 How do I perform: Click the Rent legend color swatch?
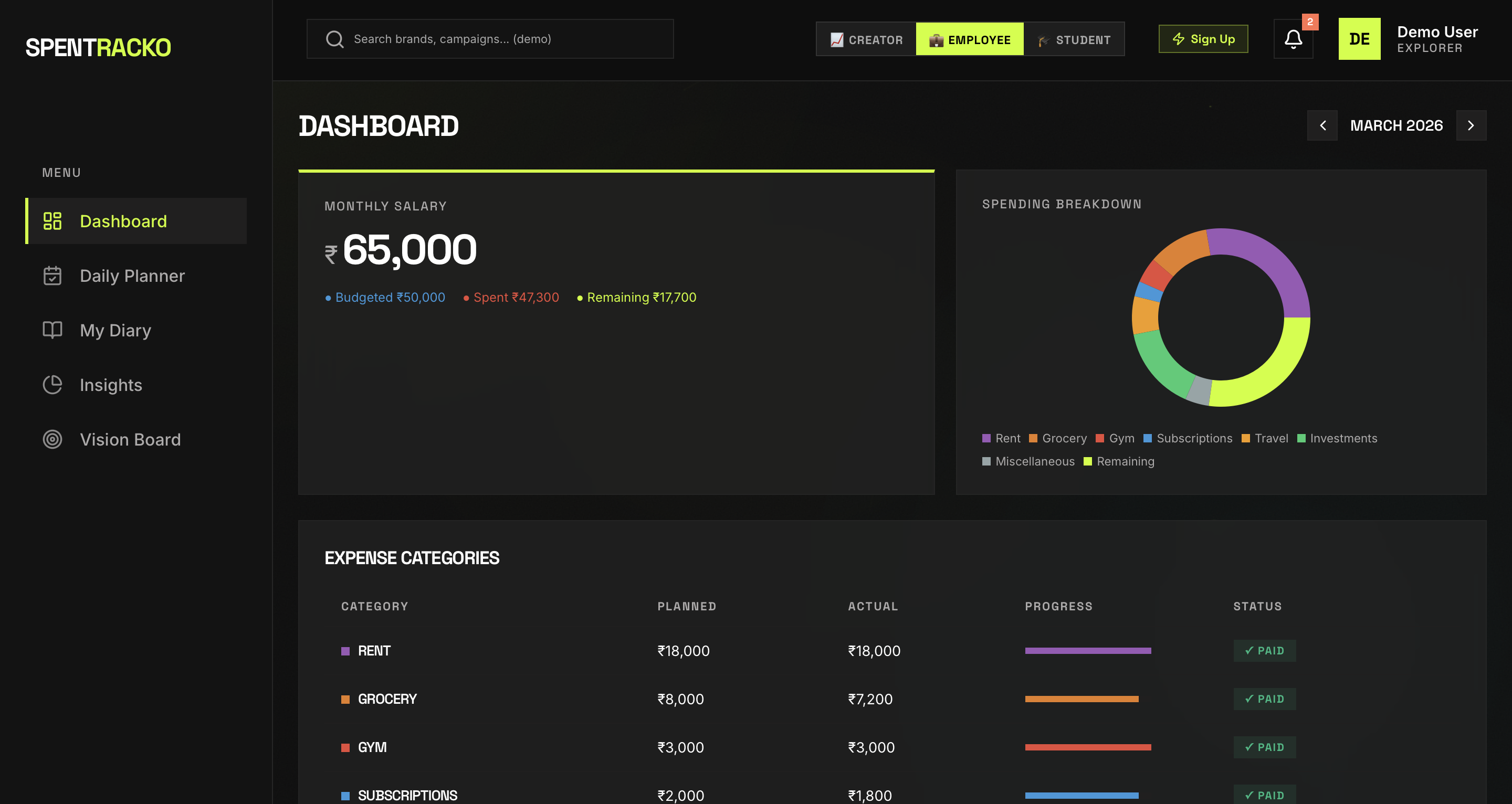pyautogui.click(x=986, y=438)
